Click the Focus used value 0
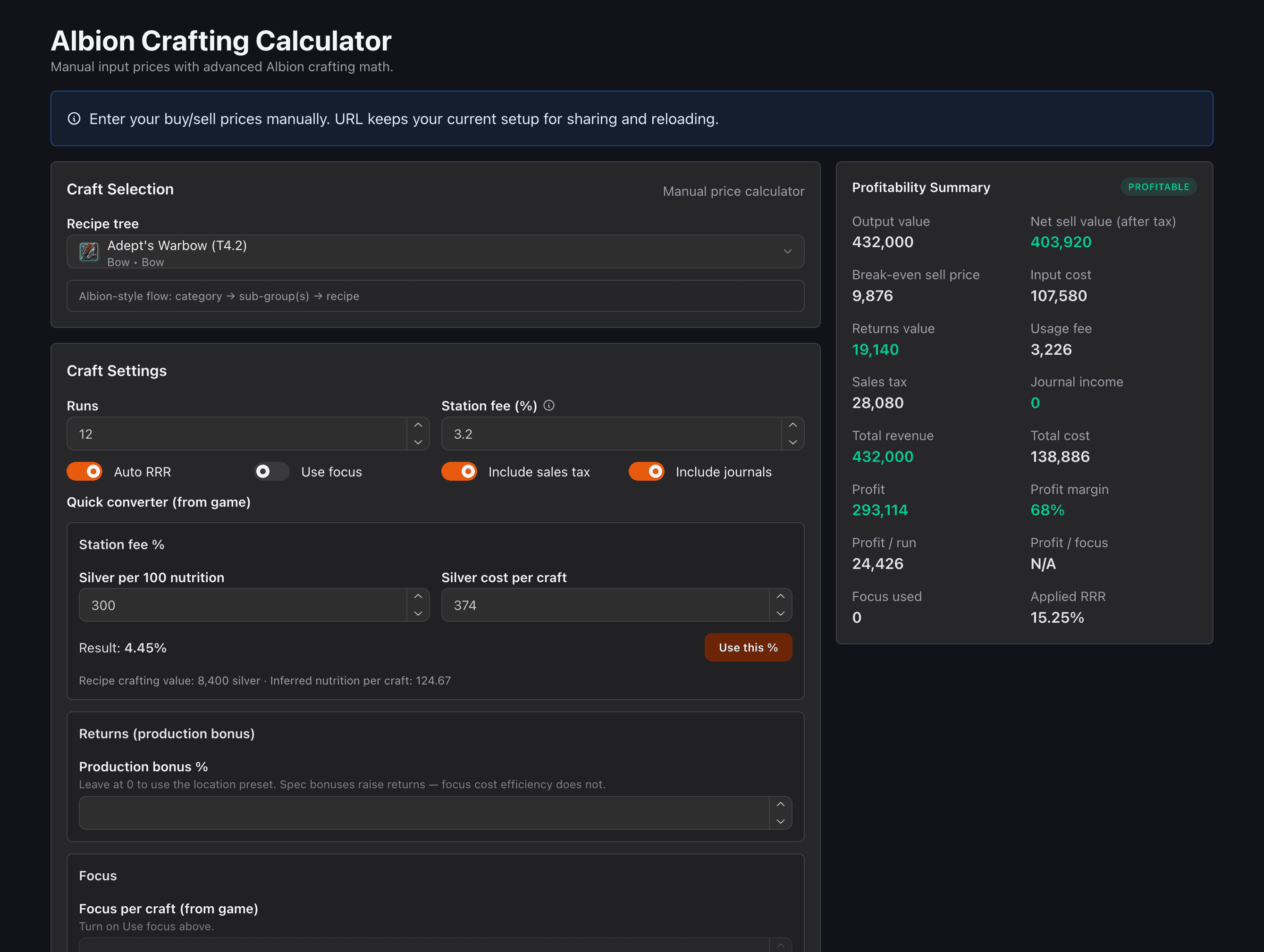This screenshot has width=1264, height=952. [857, 618]
